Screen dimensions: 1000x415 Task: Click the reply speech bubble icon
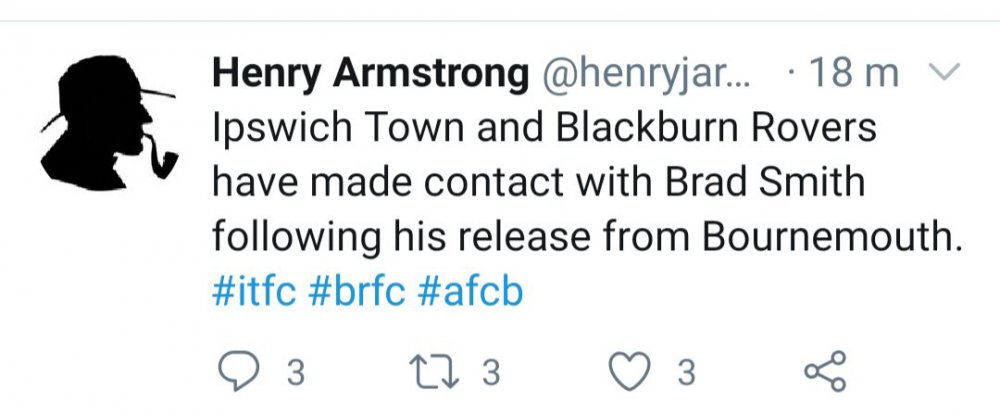237,371
